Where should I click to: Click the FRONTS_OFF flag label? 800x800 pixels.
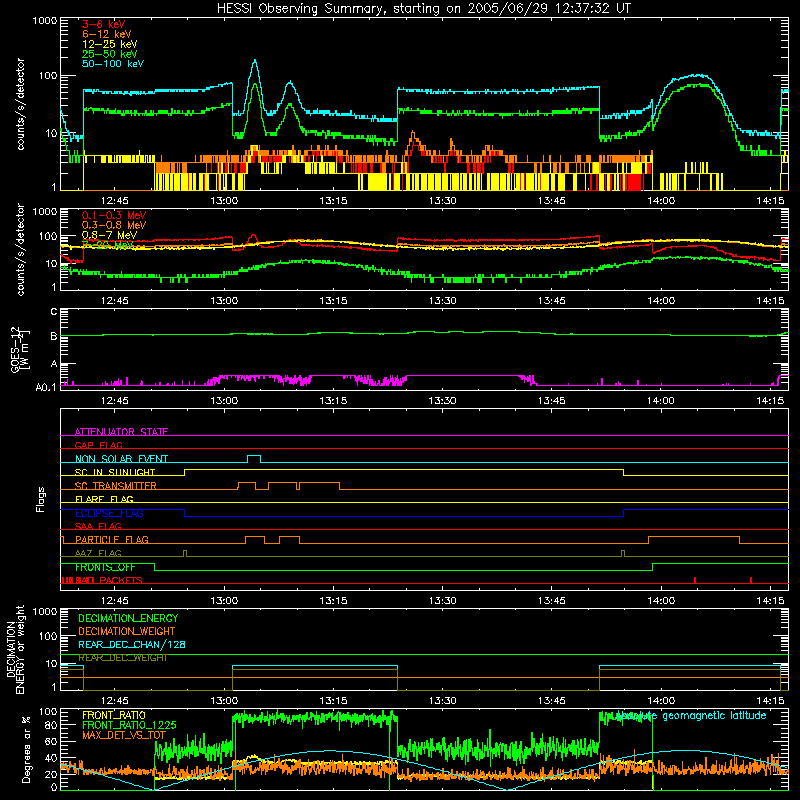(105, 567)
